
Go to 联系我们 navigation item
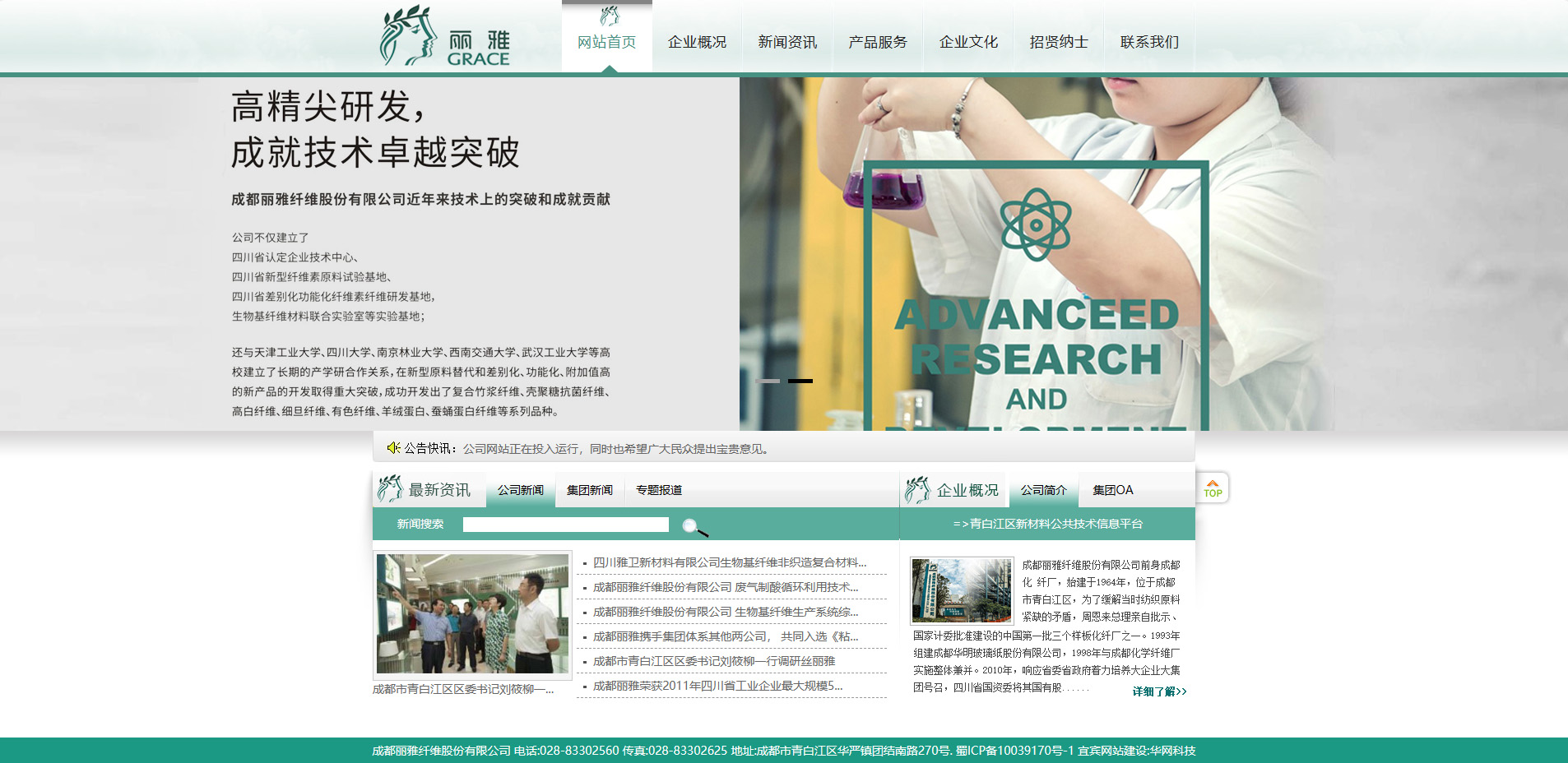pos(1149,42)
